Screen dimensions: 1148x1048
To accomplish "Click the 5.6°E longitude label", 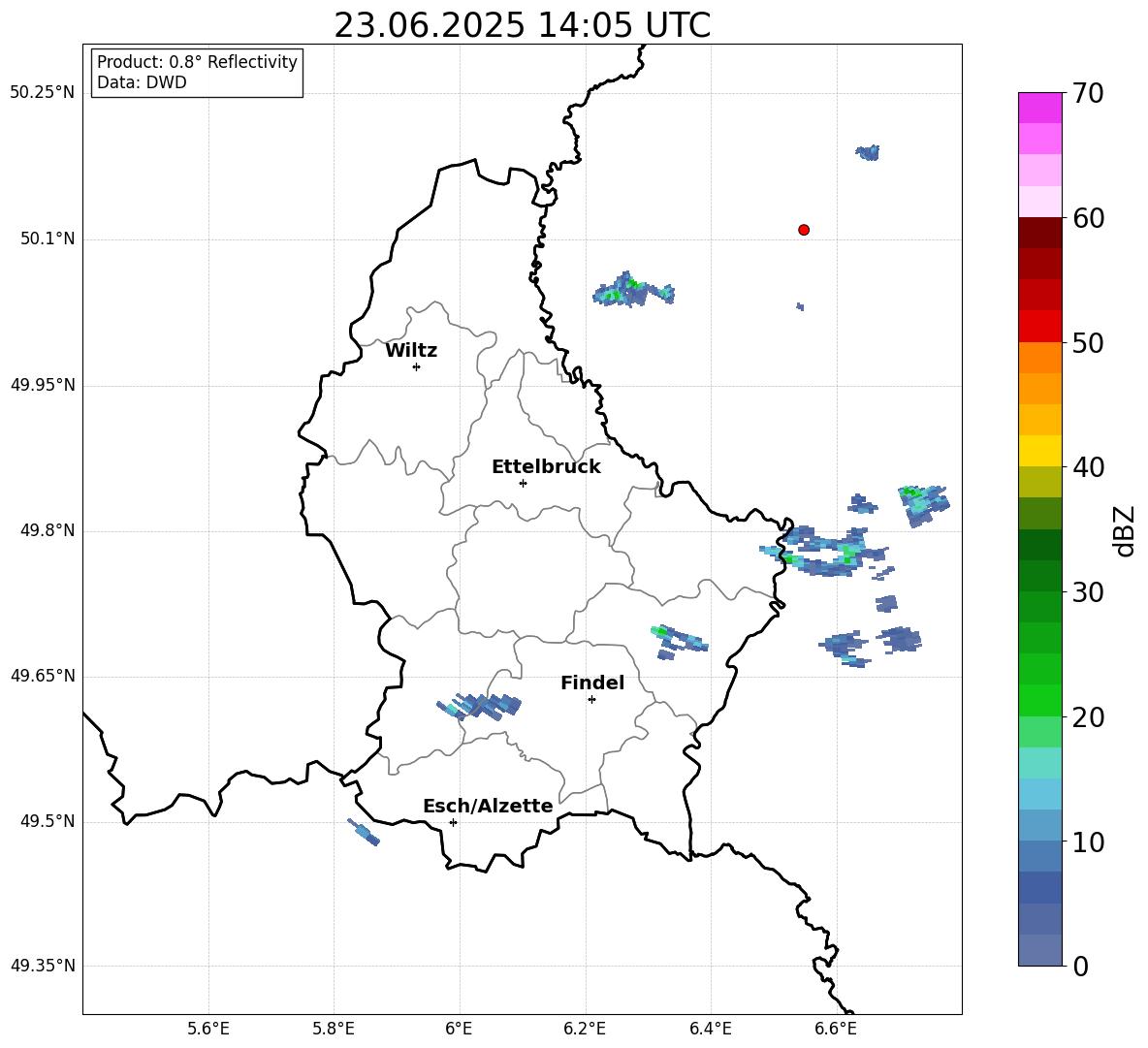I will (x=208, y=1030).
